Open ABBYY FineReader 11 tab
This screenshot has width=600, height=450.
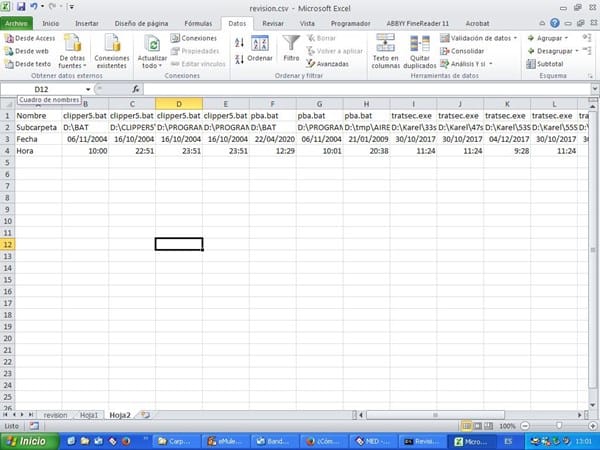coord(417,24)
